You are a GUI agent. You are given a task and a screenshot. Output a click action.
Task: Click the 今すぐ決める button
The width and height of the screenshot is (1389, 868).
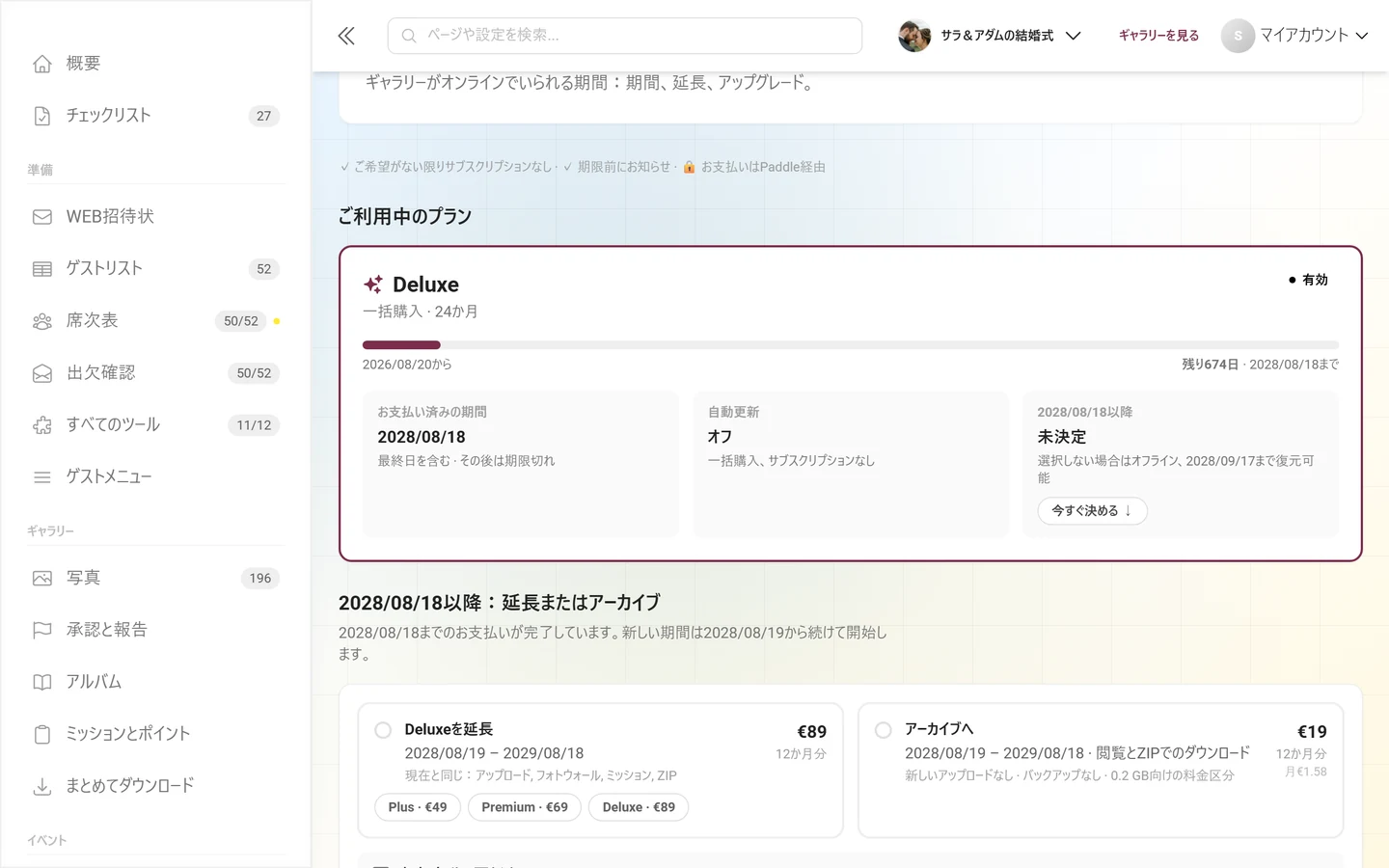(1092, 511)
